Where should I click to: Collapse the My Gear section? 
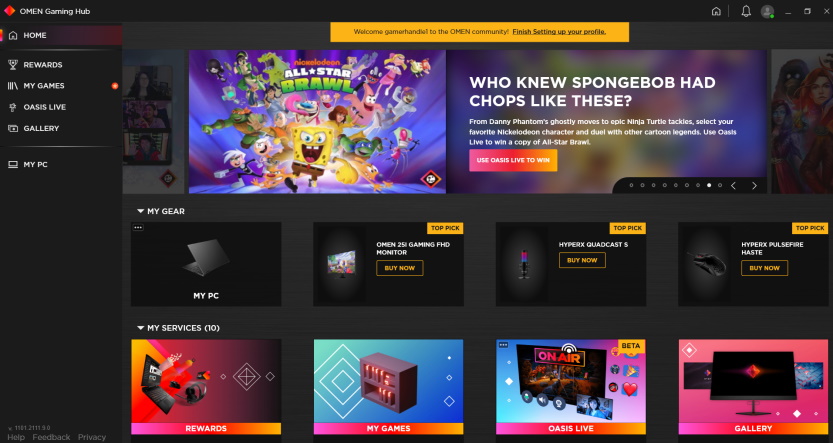140,211
